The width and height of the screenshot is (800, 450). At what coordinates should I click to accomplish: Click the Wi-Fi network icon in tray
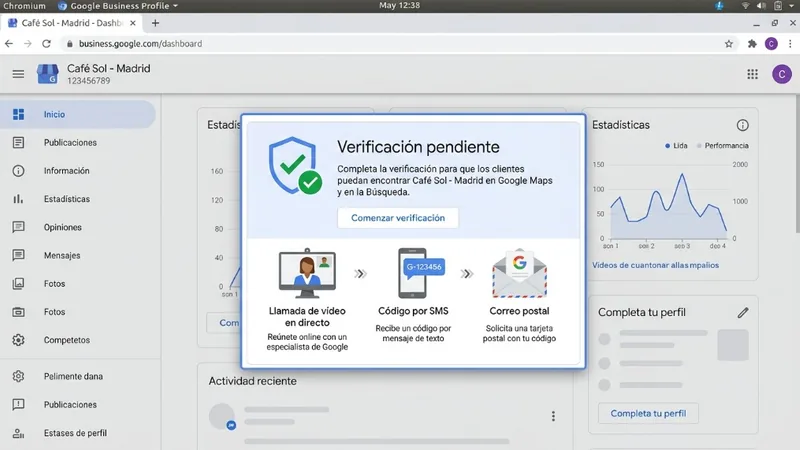coord(745,6)
